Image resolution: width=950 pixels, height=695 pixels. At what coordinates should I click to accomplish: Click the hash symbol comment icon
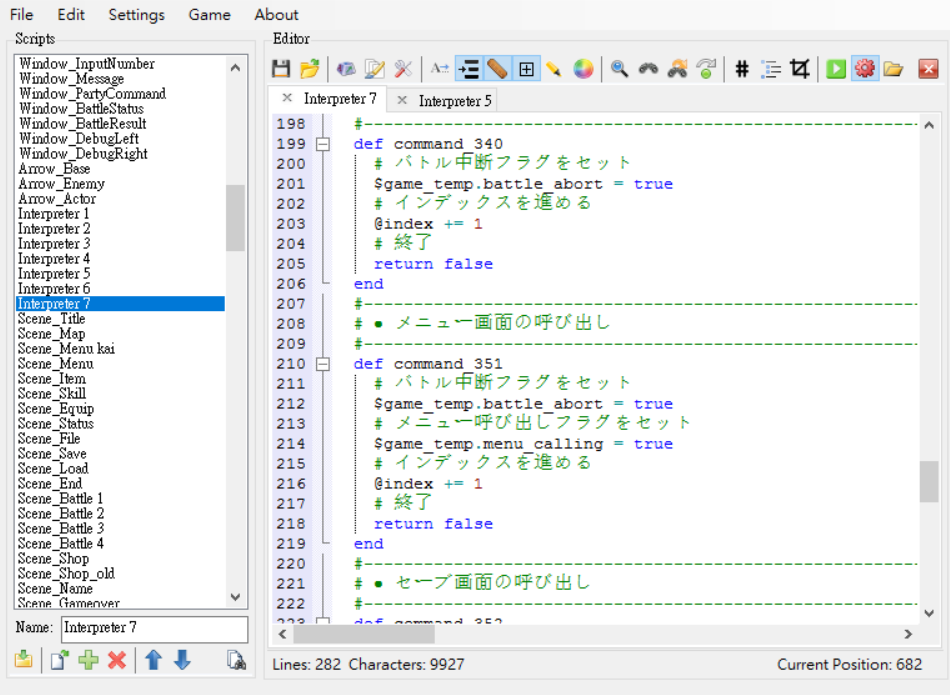click(x=742, y=69)
